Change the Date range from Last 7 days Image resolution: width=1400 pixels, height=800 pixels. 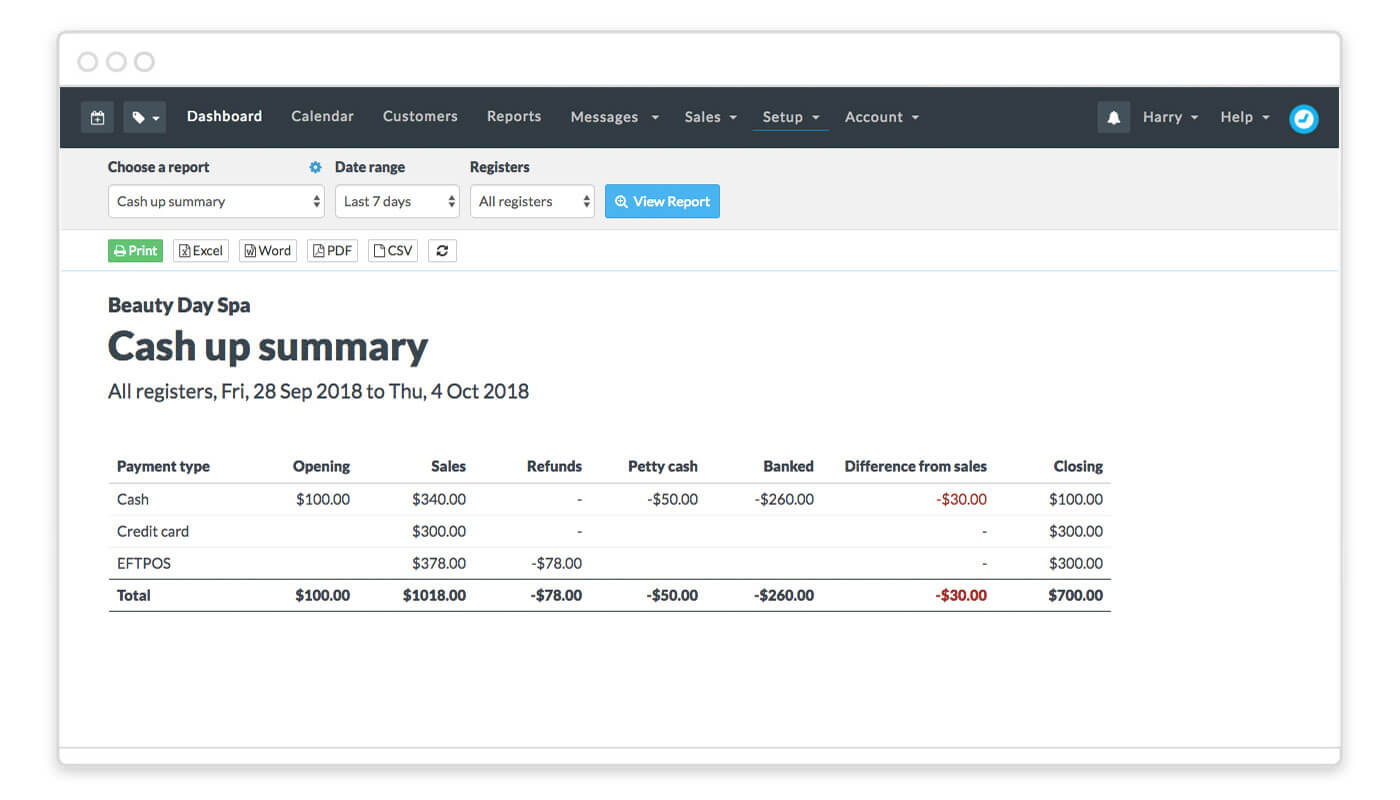pyautogui.click(x=397, y=201)
